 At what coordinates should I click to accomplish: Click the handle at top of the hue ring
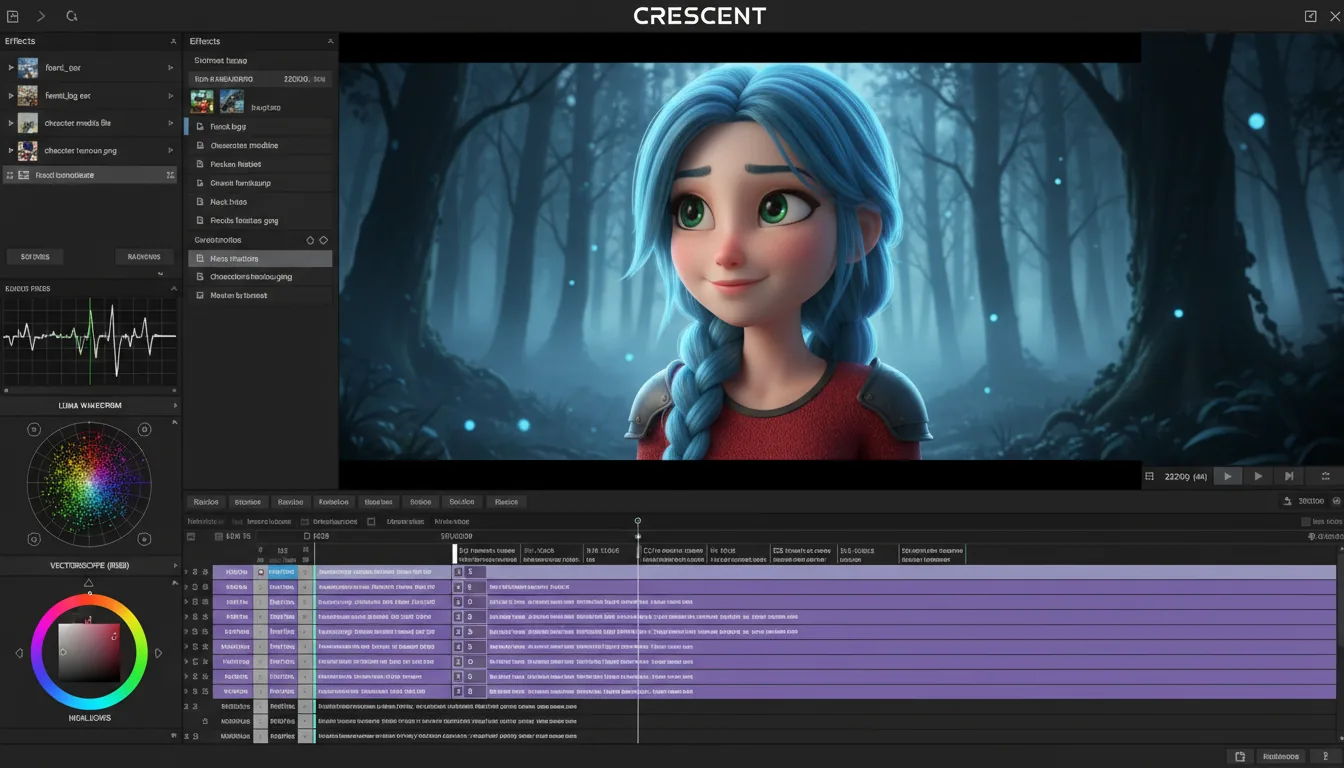(89, 595)
